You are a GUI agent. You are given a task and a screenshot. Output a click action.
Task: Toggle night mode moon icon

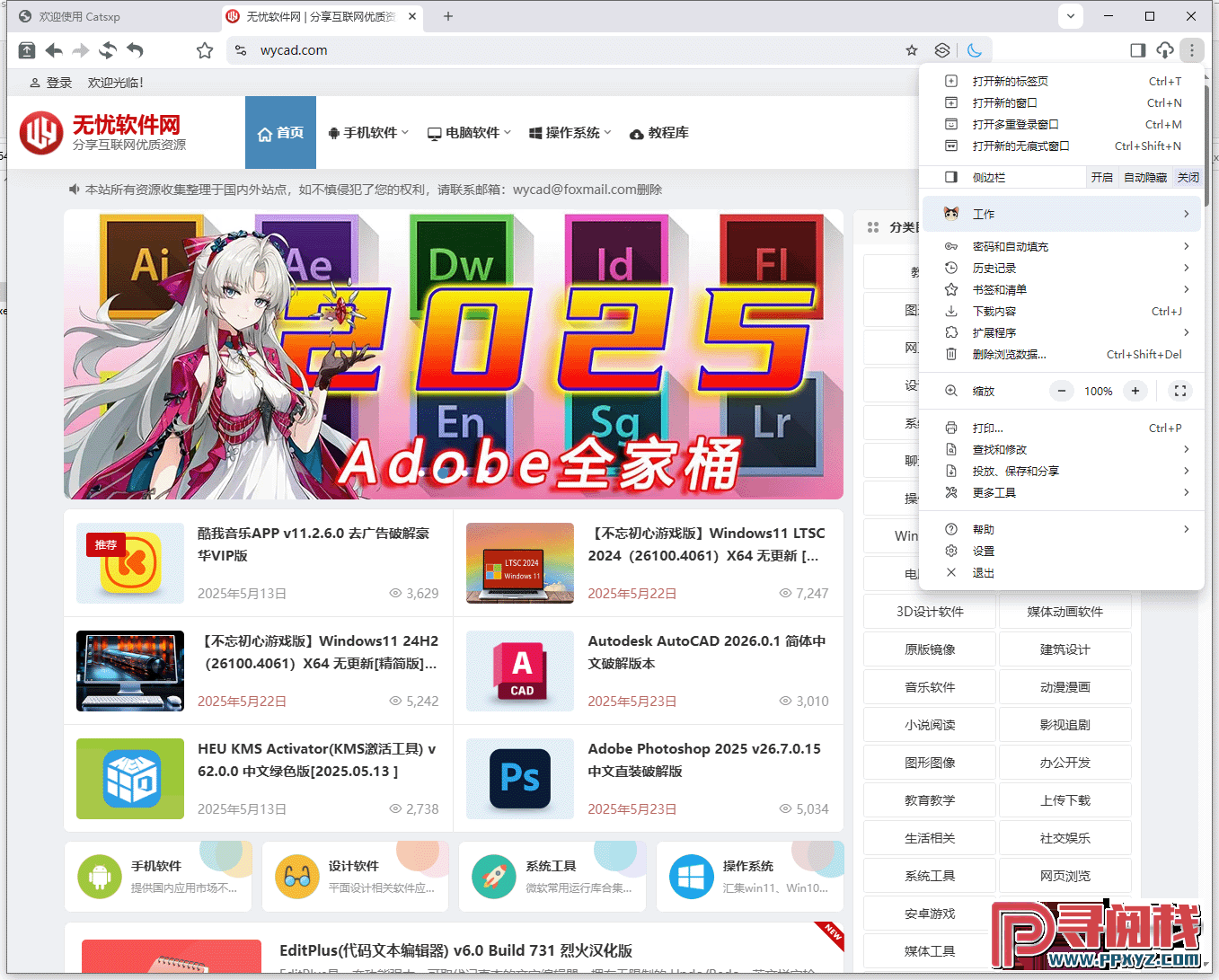click(x=975, y=50)
